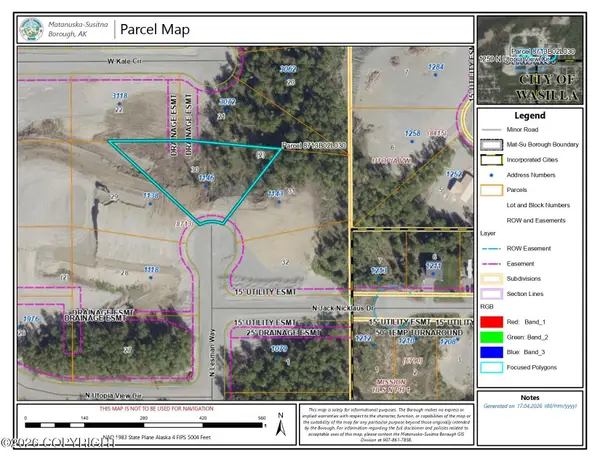Click the ROW Easement dashed line symbol
This screenshot has width=600, height=464.
[x=491, y=249]
